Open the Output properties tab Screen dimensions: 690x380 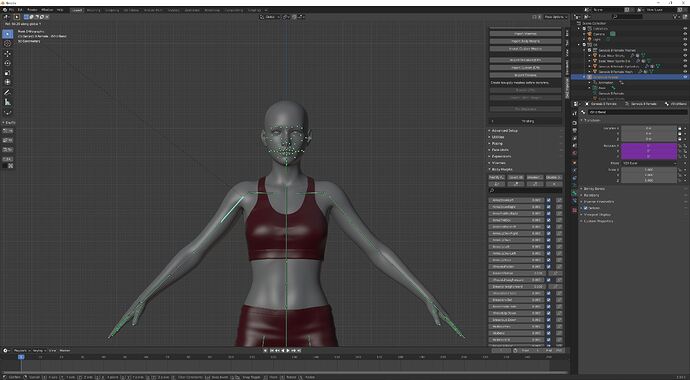(574, 131)
